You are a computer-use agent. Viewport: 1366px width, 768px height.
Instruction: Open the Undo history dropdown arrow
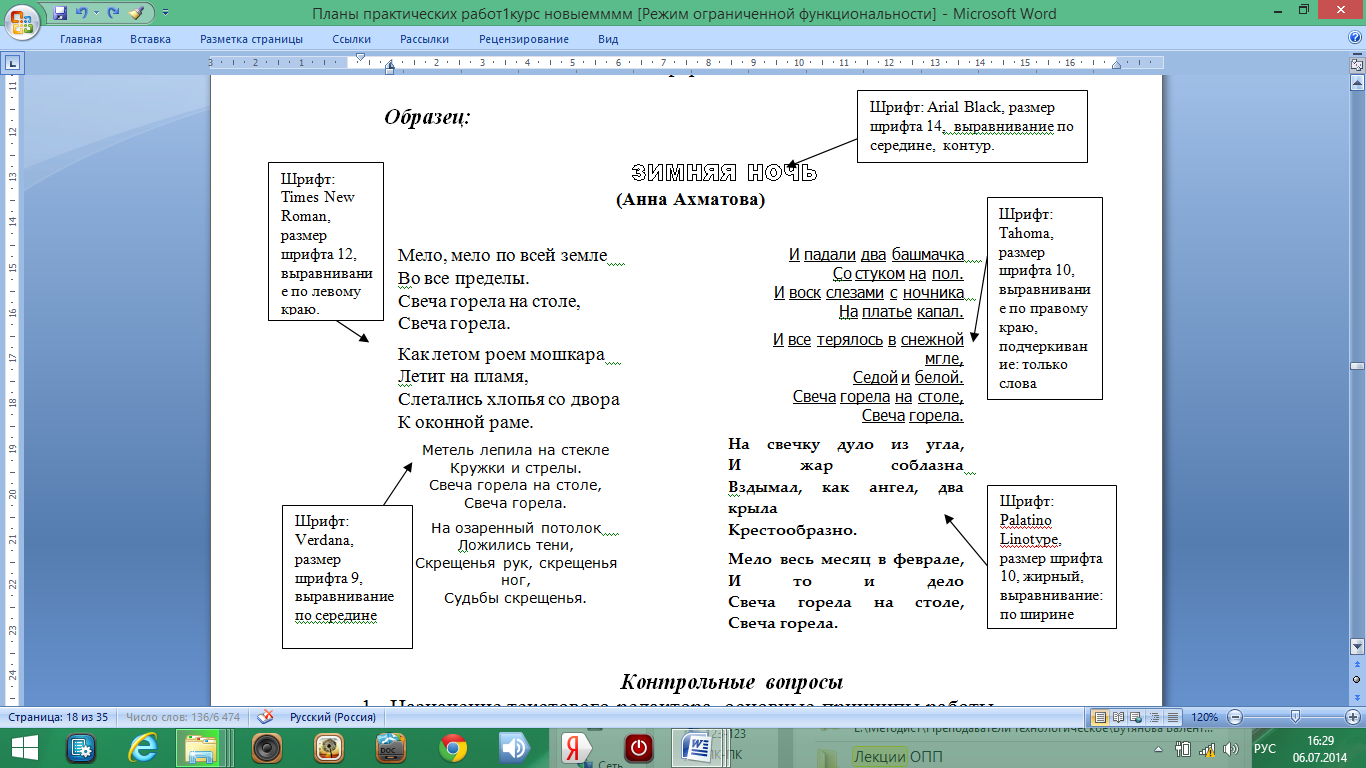click(96, 14)
